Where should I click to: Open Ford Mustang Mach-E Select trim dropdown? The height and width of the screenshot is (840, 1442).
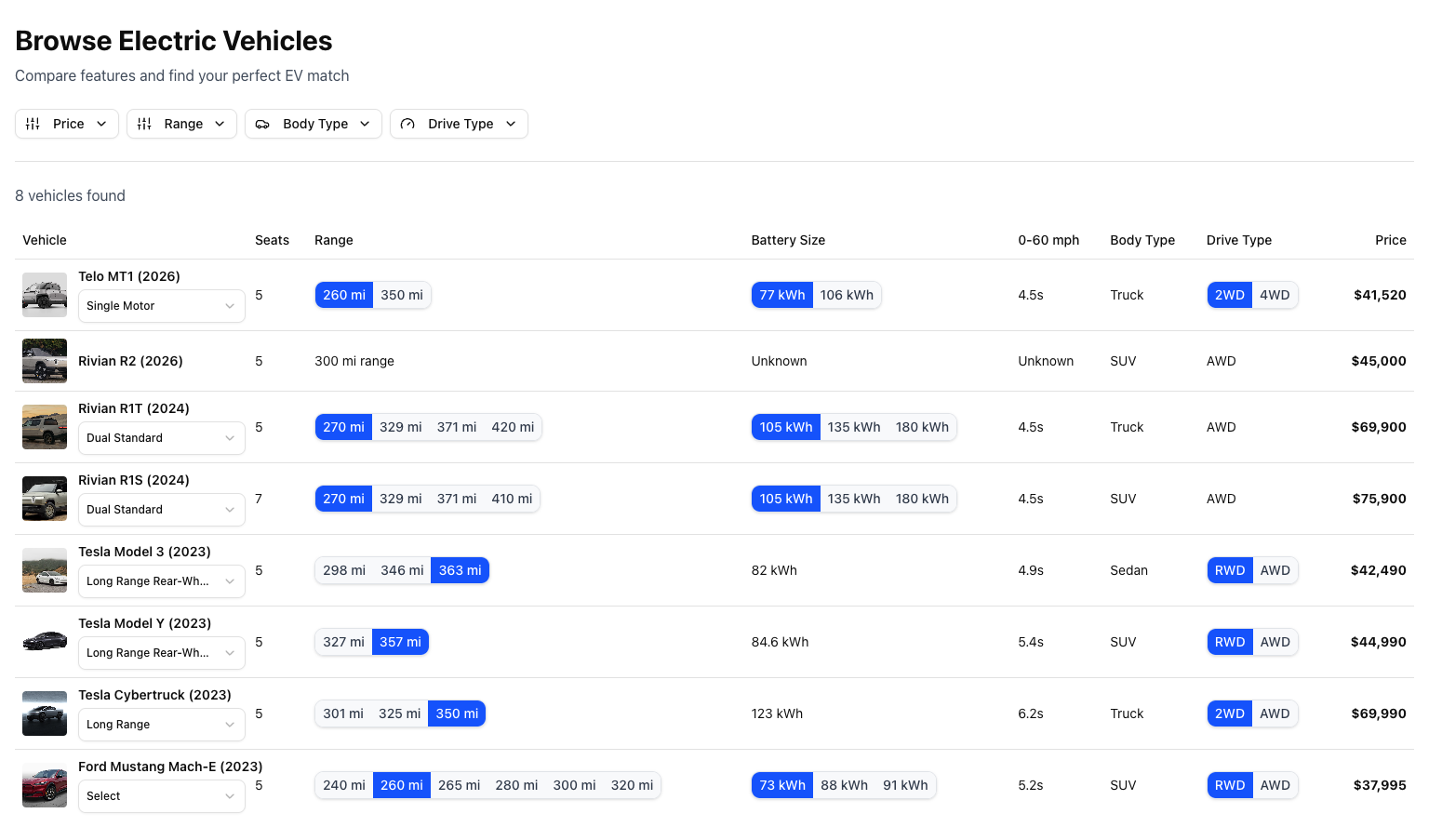click(x=162, y=796)
